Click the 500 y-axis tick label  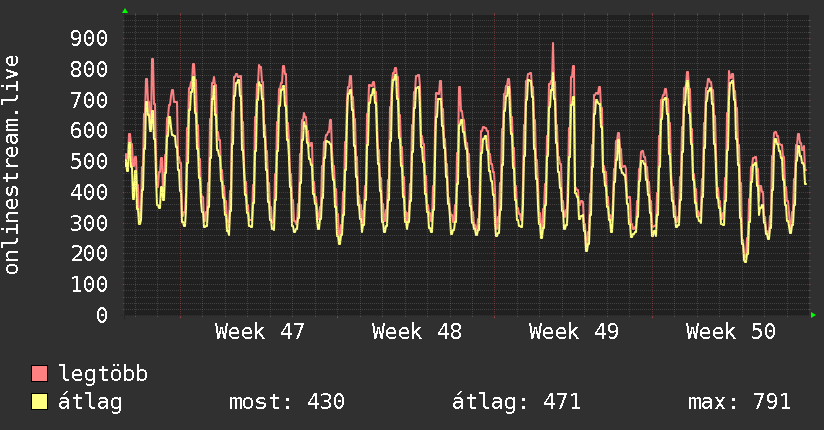click(89, 161)
